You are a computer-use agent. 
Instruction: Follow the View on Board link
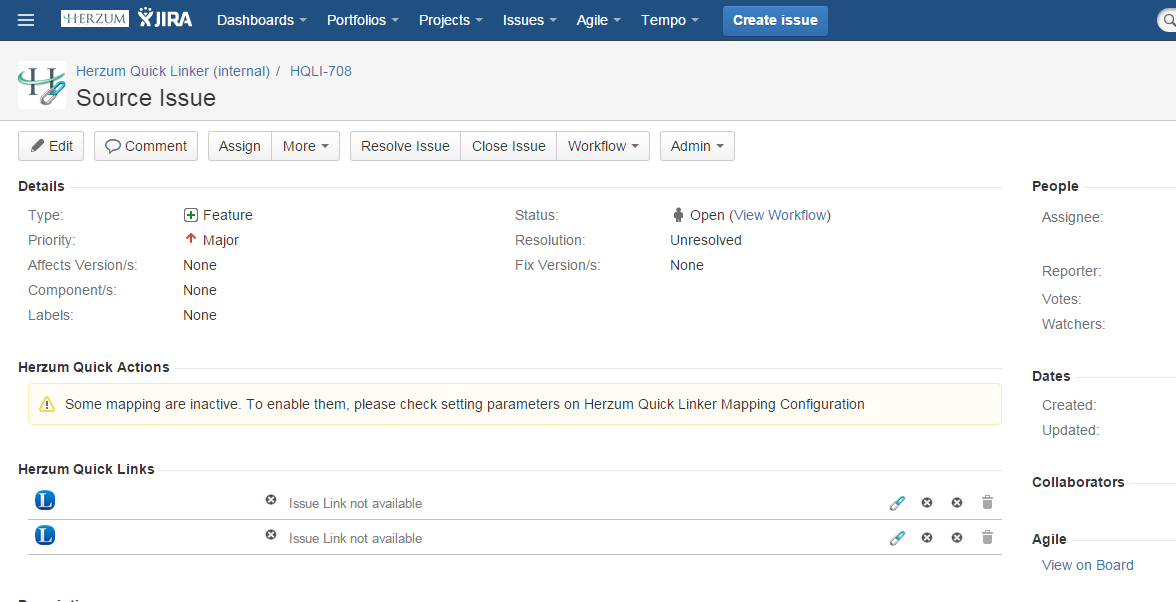[x=1087, y=565]
